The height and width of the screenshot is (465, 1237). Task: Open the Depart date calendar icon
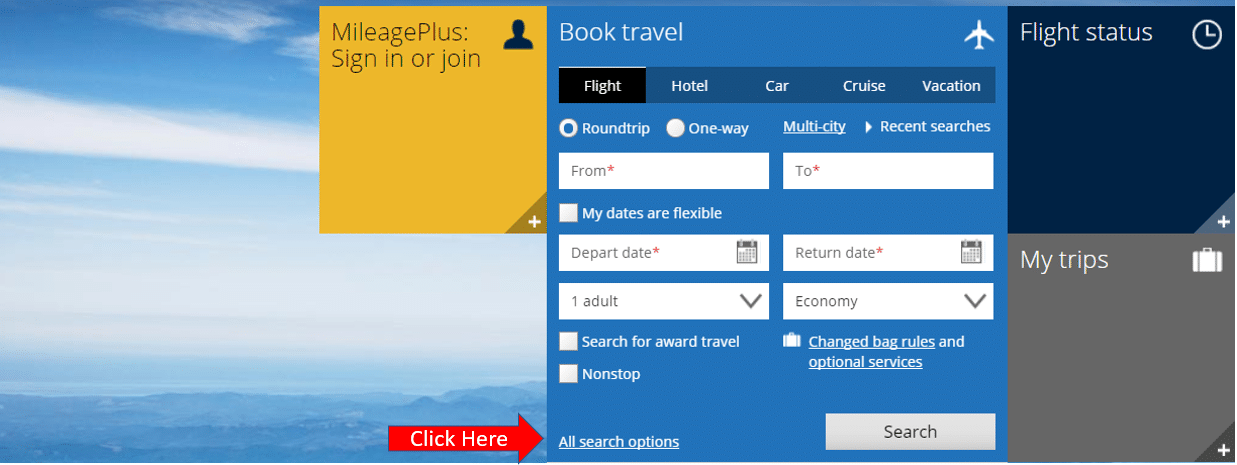click(747, 252)
